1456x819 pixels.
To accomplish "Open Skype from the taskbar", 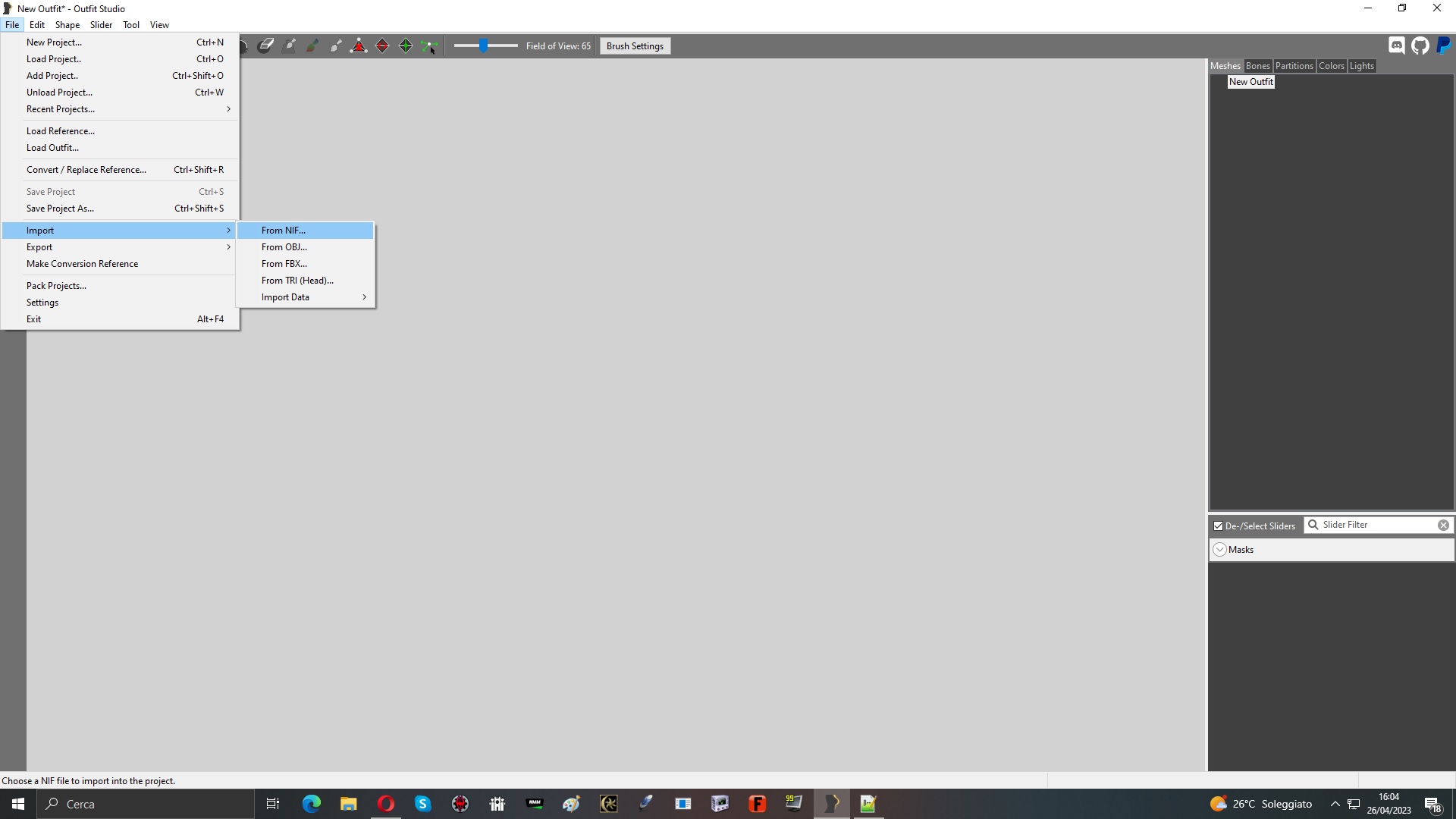I will tap(422, 804).
